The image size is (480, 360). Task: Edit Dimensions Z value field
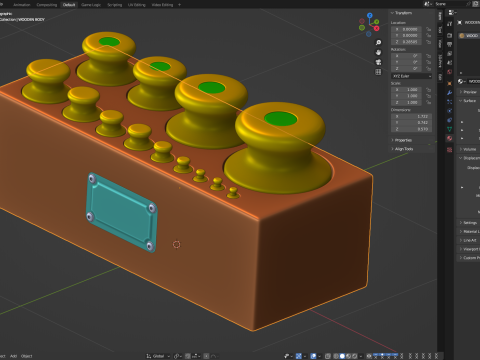[x=412, y=129]
